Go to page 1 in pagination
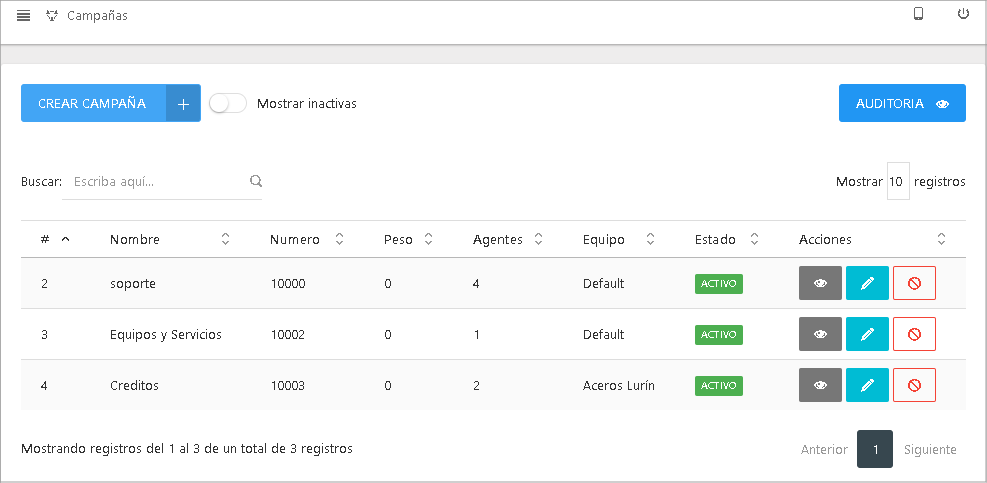 [875, 449]
